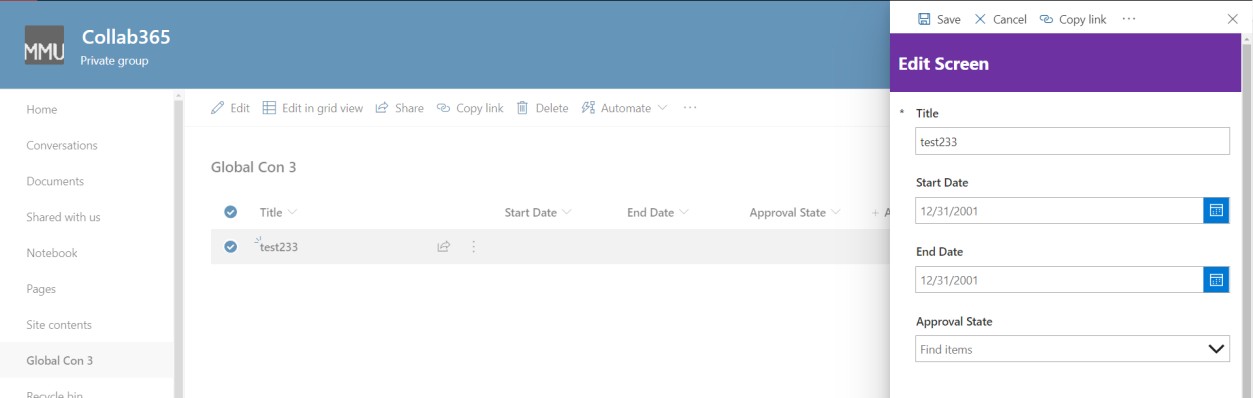Open Approval State column header menu
The width and height of the screenshot is (1253, 398).
coord(796,212)
